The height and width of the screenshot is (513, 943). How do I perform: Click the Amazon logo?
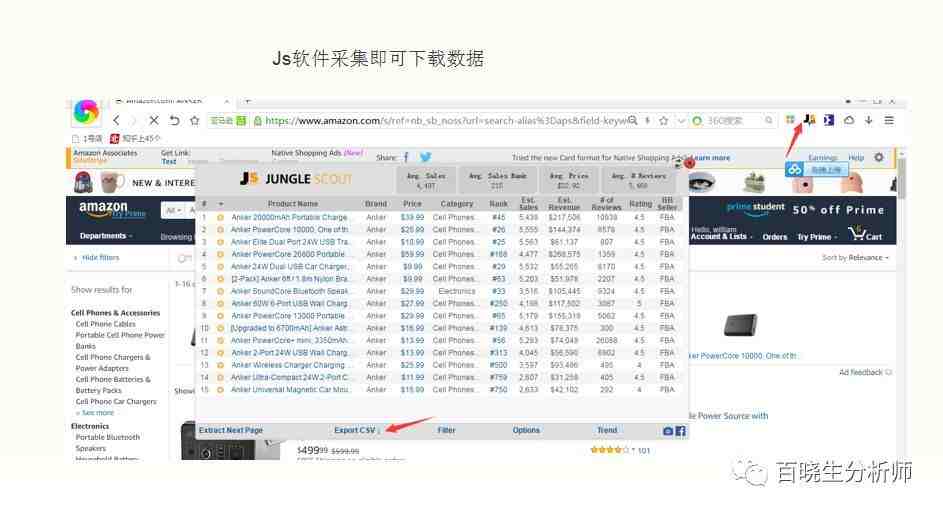pyautogui.click(x=103, y=209)
